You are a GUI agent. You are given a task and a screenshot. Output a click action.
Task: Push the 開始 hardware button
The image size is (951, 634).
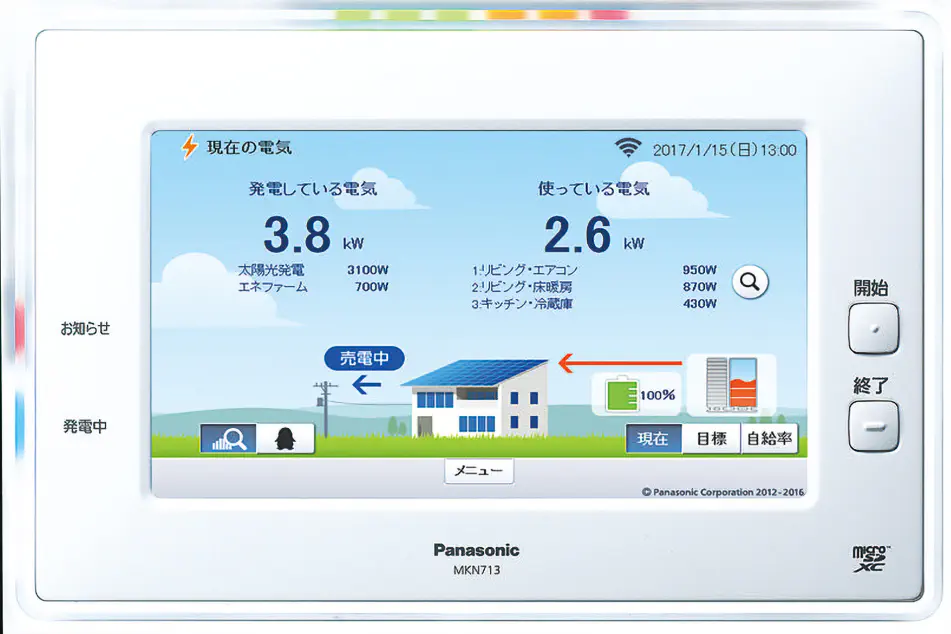click(873, 329)
